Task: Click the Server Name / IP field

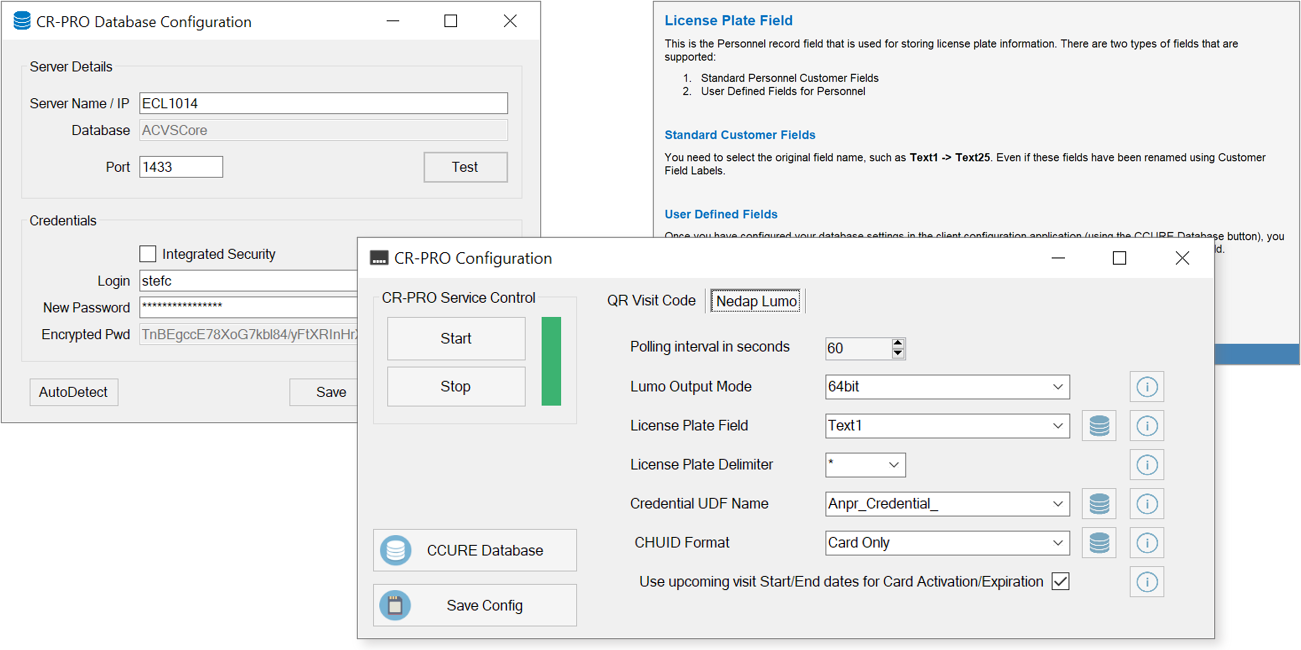Action: [x=323, y=103]
